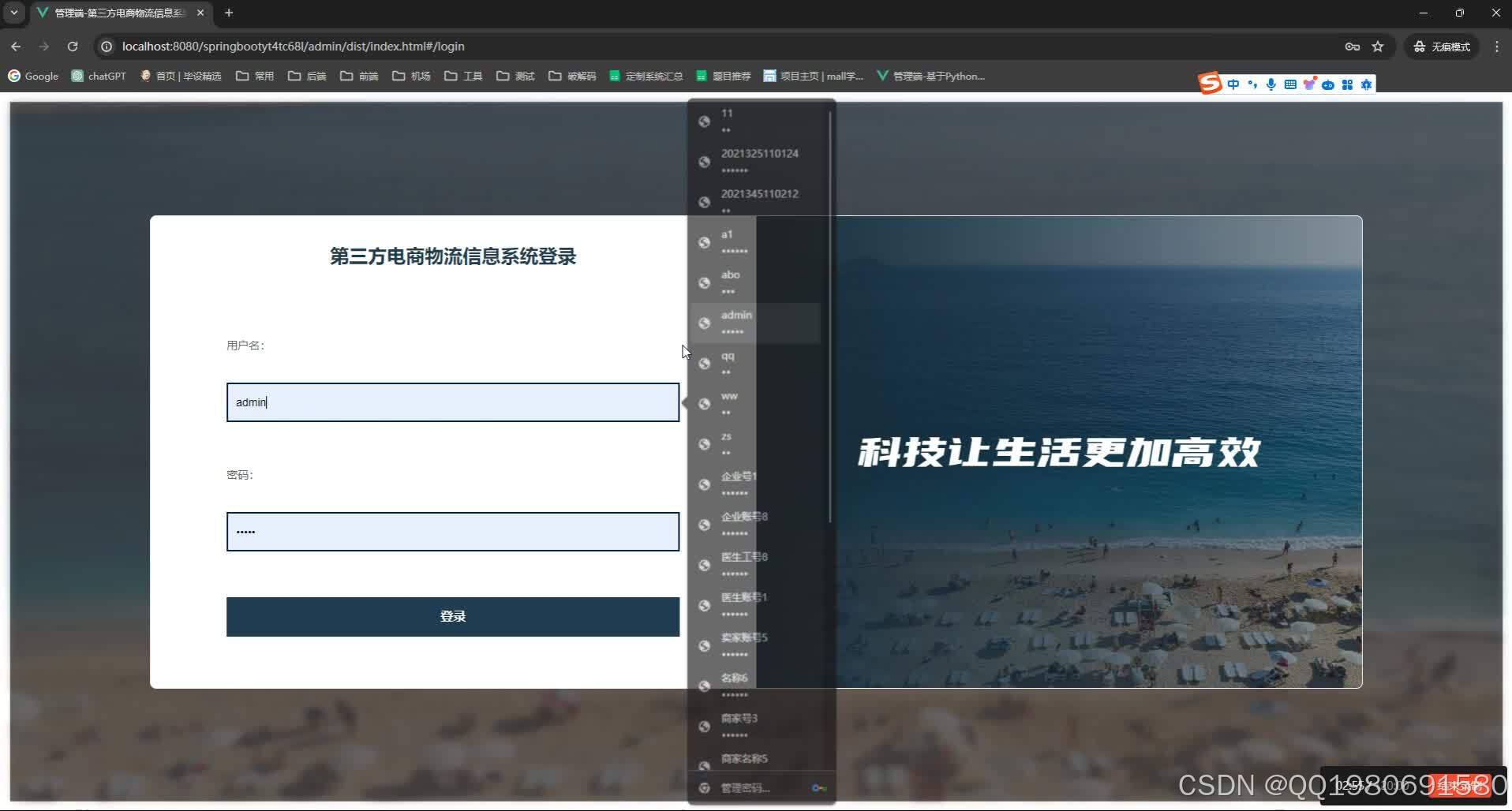Click the bookmark star in the address bar
1512x811 pixels.
[1378, 47]
